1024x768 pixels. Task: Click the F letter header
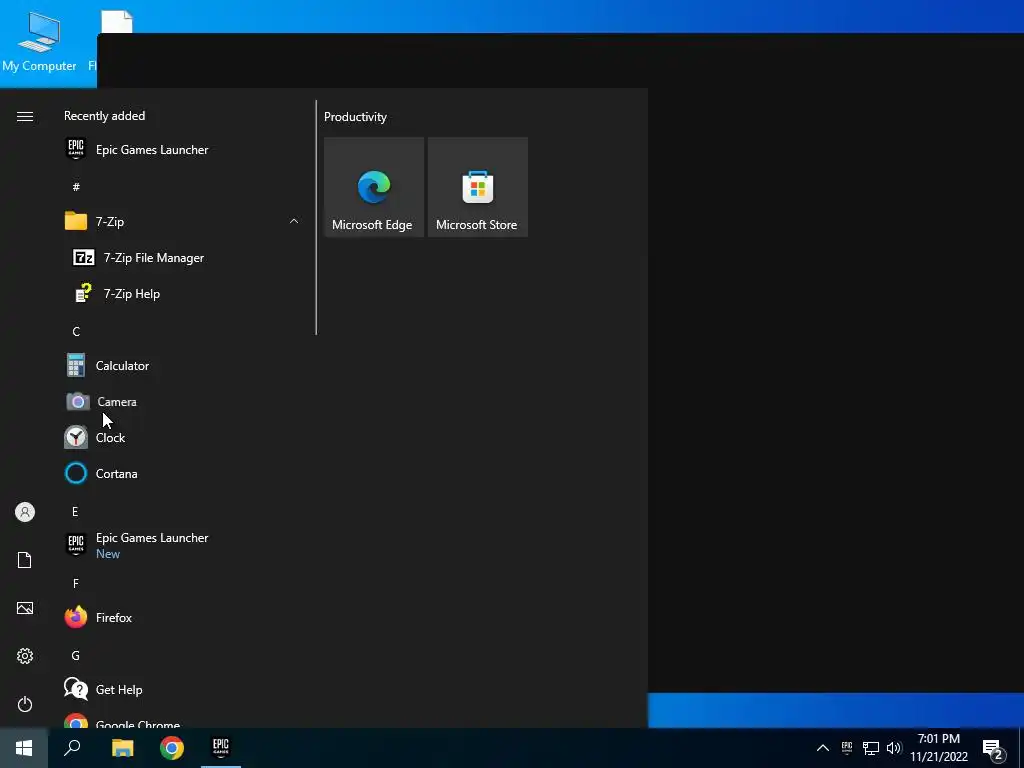point(76,583)
